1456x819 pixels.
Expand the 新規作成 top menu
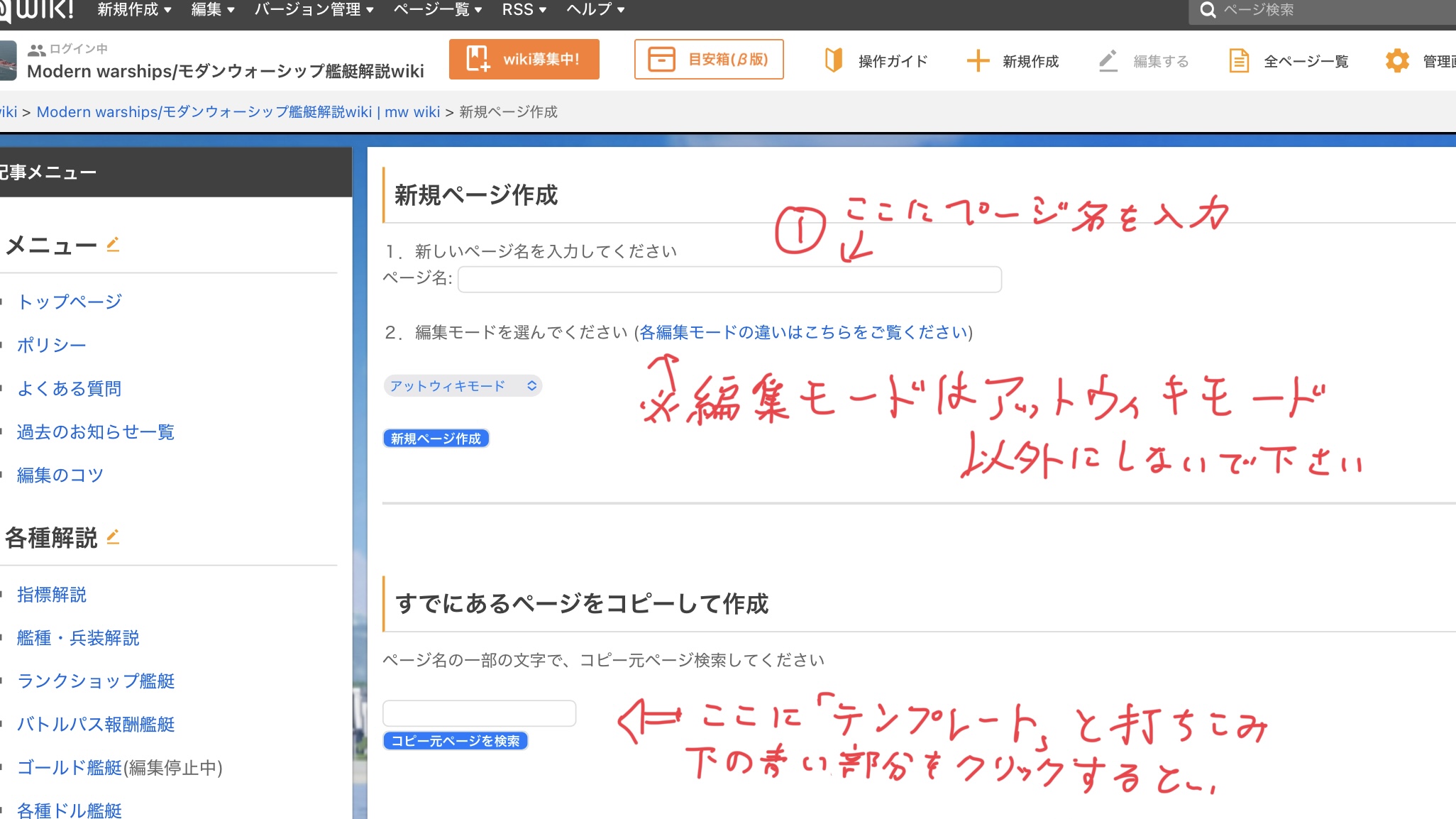134,10
